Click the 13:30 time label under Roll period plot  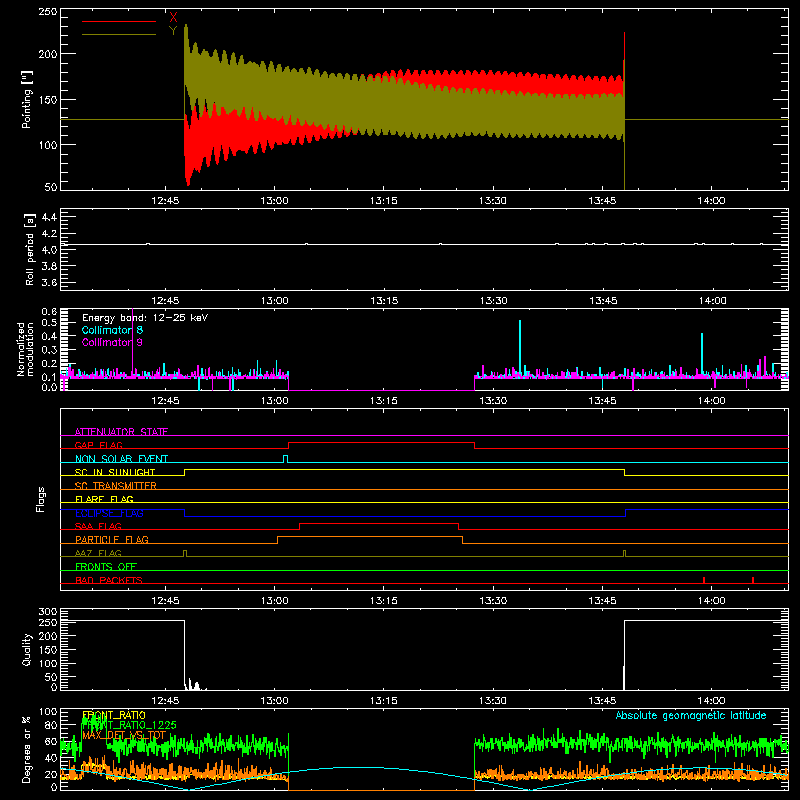(x=493, y=301)
